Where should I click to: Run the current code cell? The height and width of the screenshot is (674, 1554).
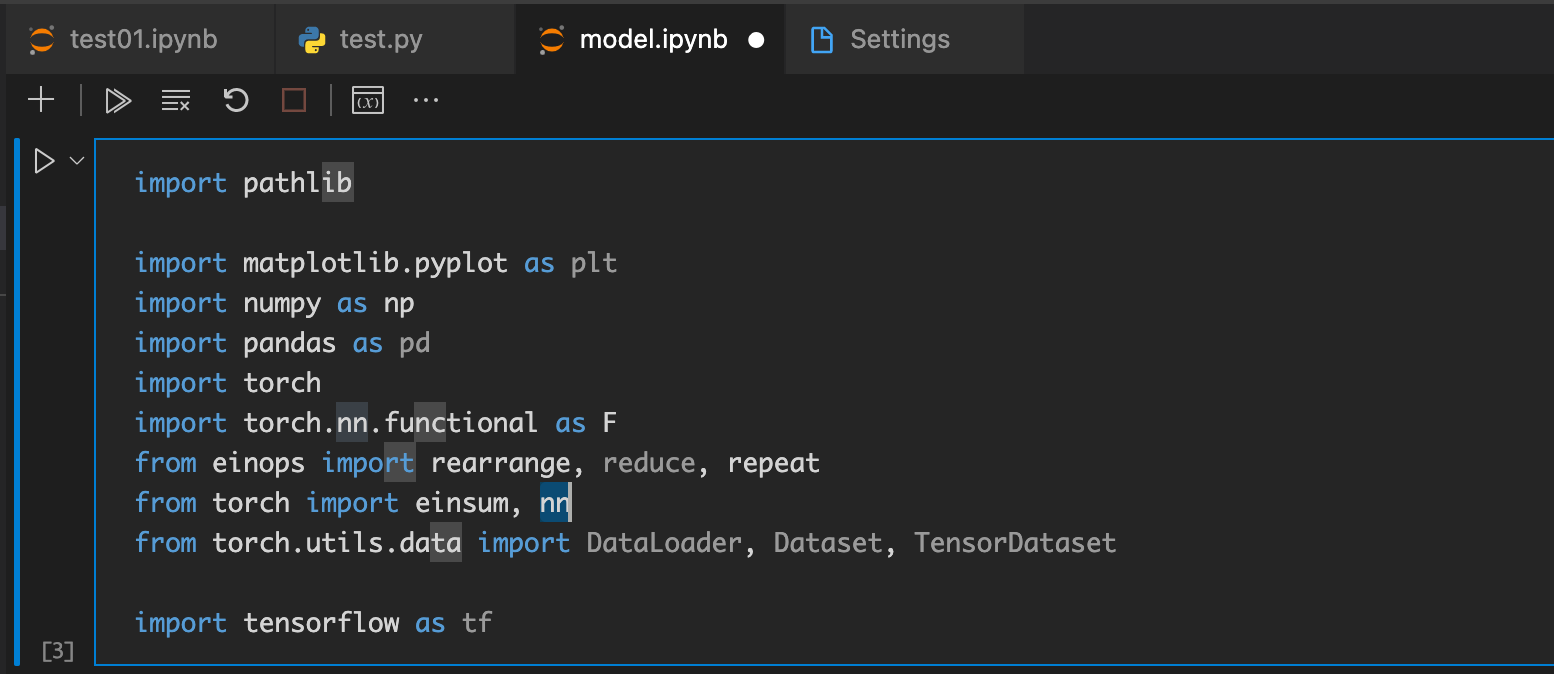(44, 160)
